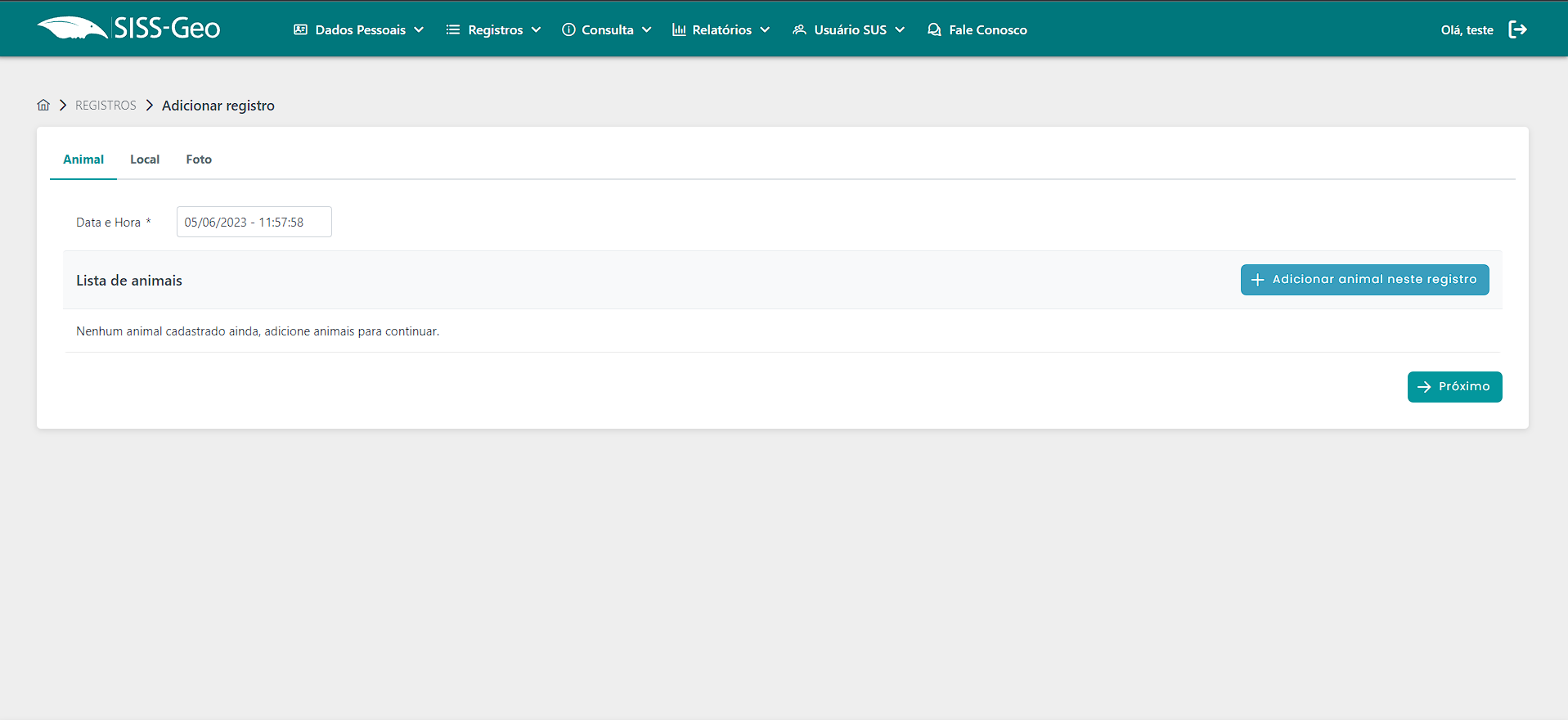This screenshot has height=720, width=1568.
Task: Click the Adicionar animal neste registro label
Action: [x=1375, y=279]
